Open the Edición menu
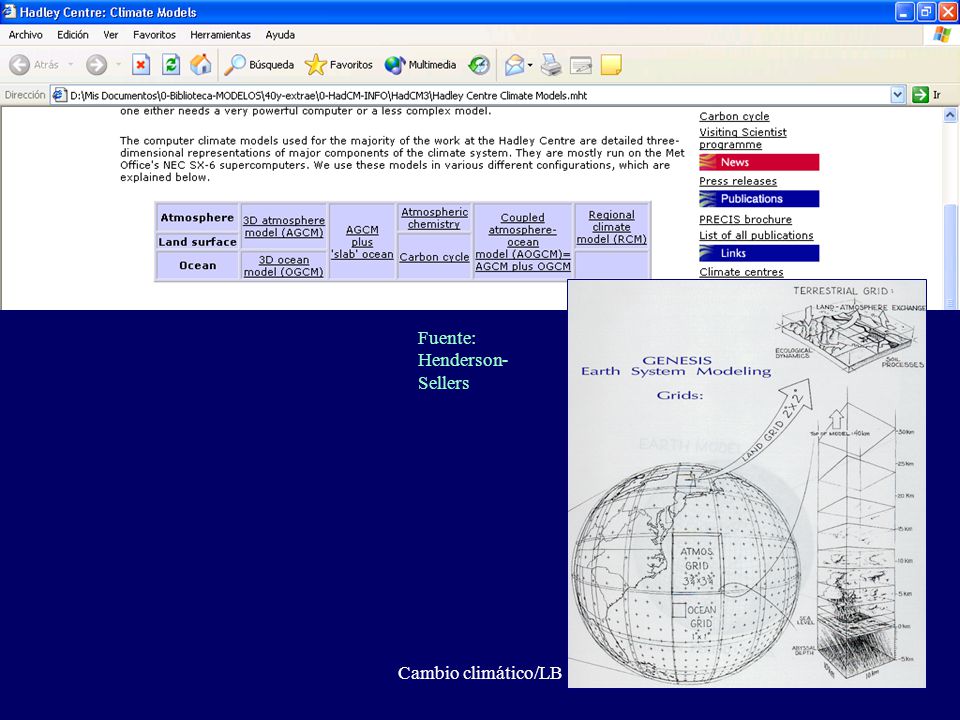 tap(73, 35)
